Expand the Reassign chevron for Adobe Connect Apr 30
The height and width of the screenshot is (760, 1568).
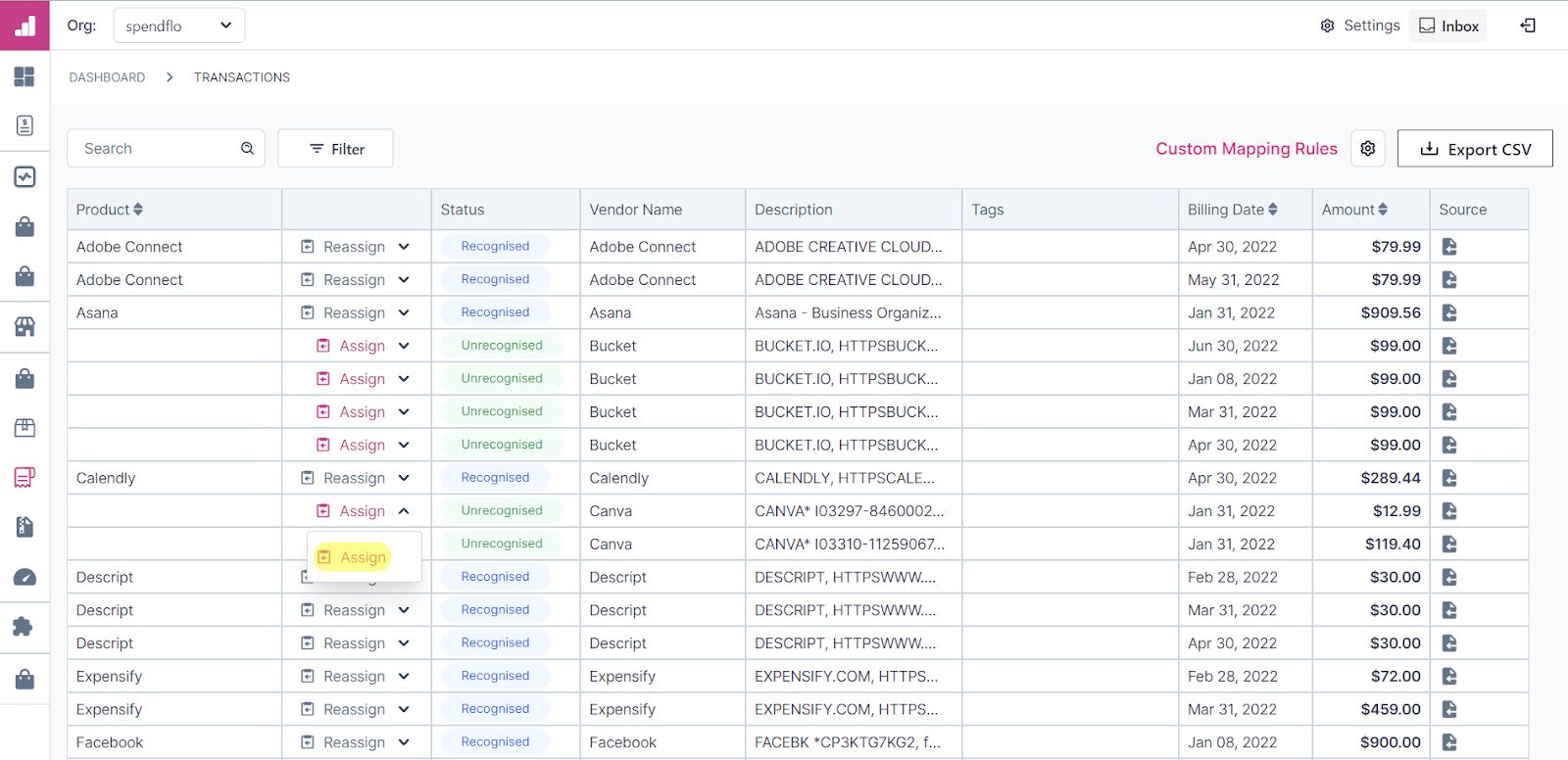point(404,247)
